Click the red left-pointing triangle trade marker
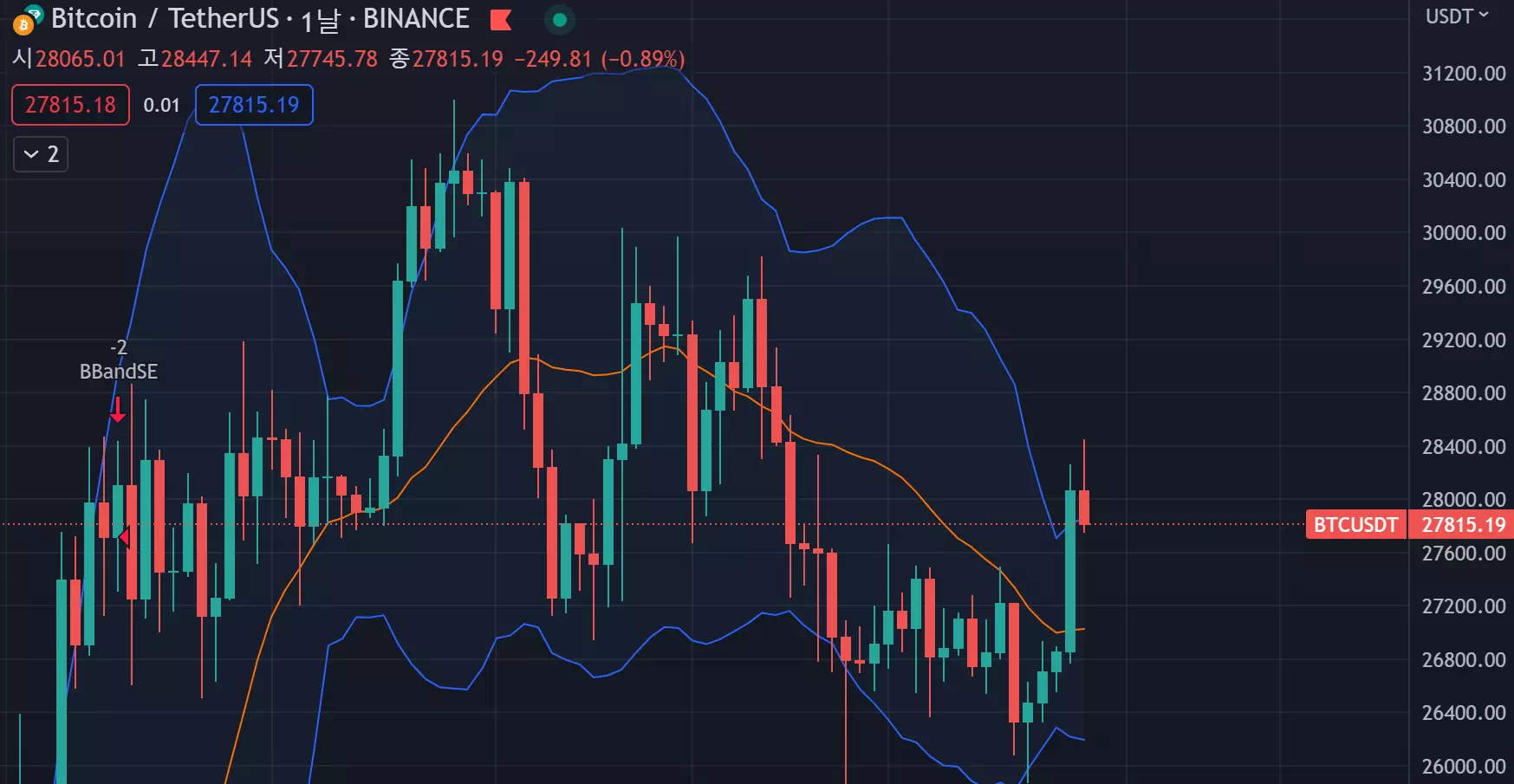 pyautogui.click(x=124, y=537)
